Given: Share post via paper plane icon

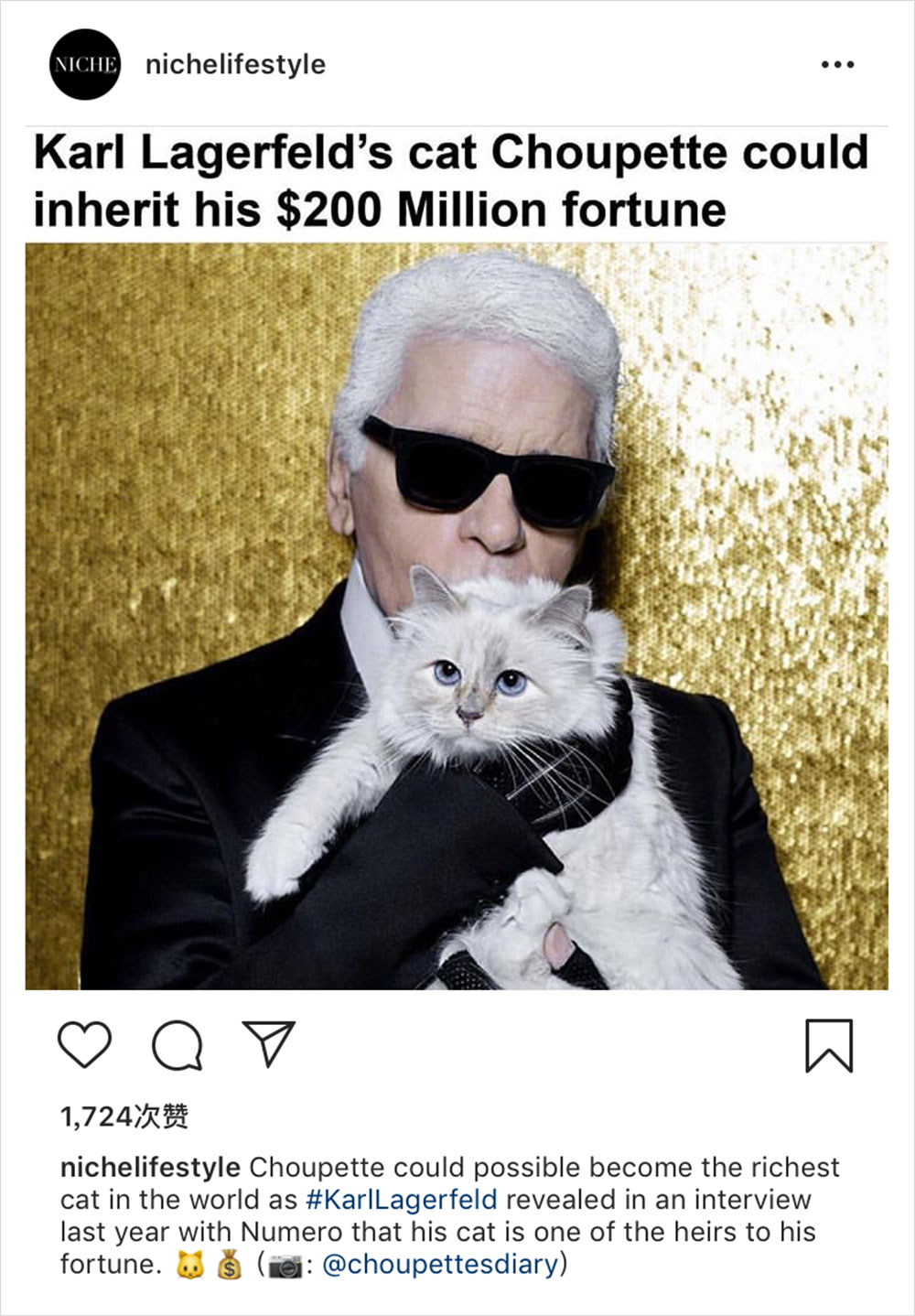Looking at the screenshot, I should click(x=269, y=1043).
